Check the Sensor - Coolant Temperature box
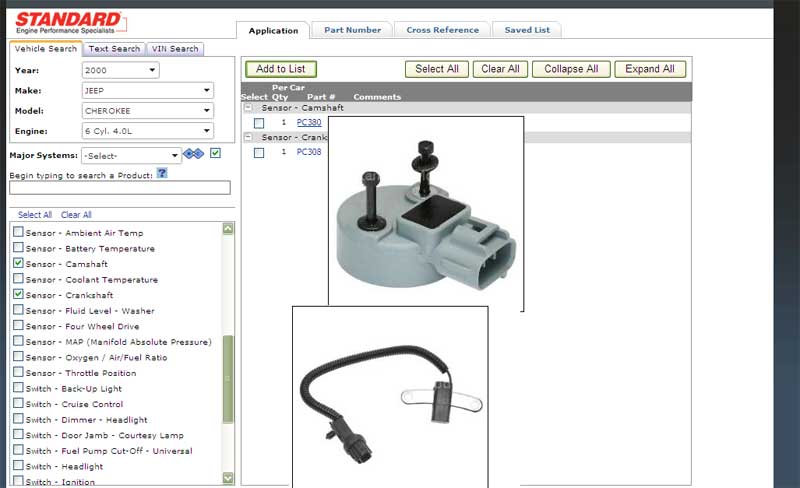 18,279
